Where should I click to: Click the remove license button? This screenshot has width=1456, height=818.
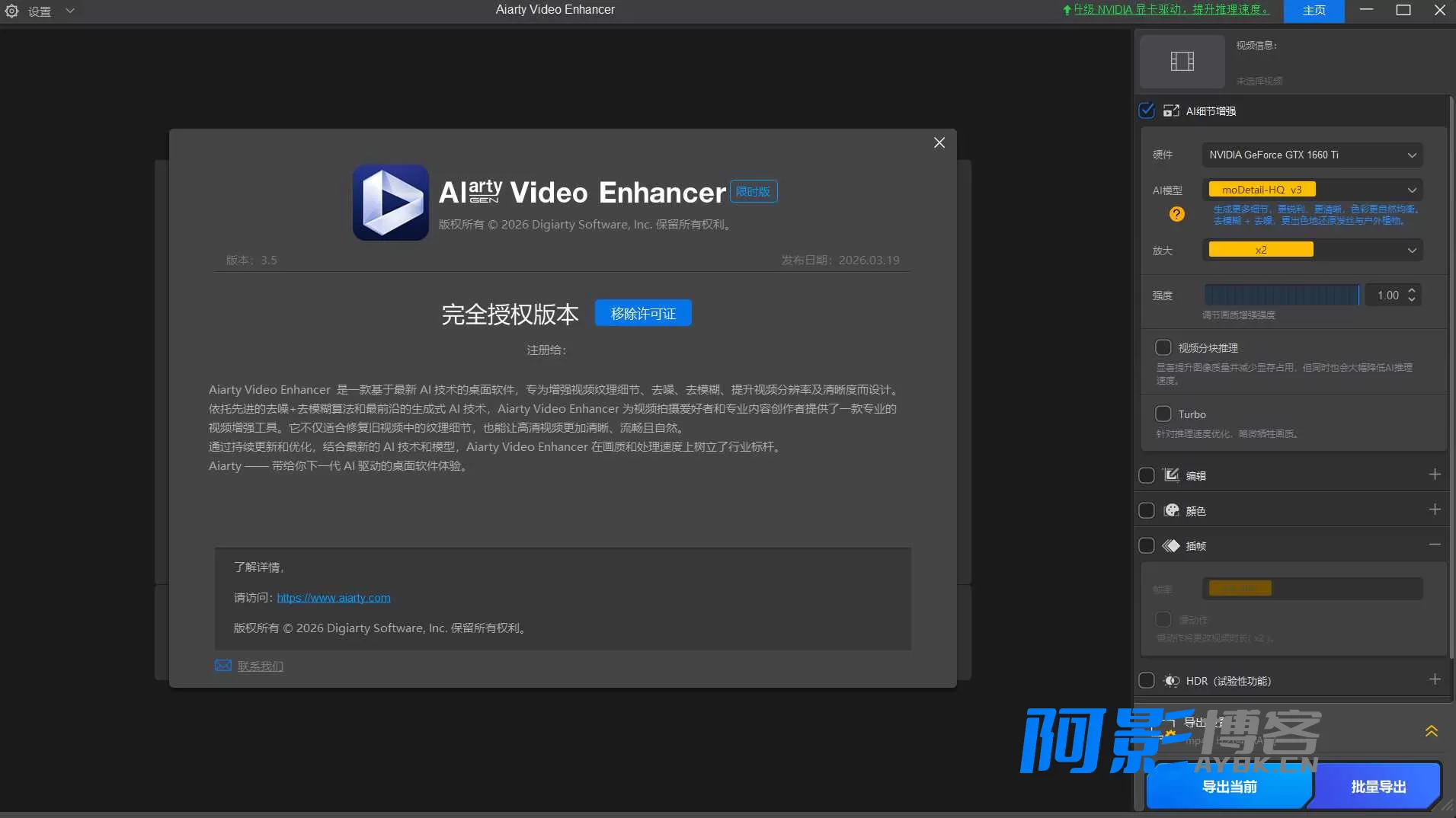coord(643,313)
